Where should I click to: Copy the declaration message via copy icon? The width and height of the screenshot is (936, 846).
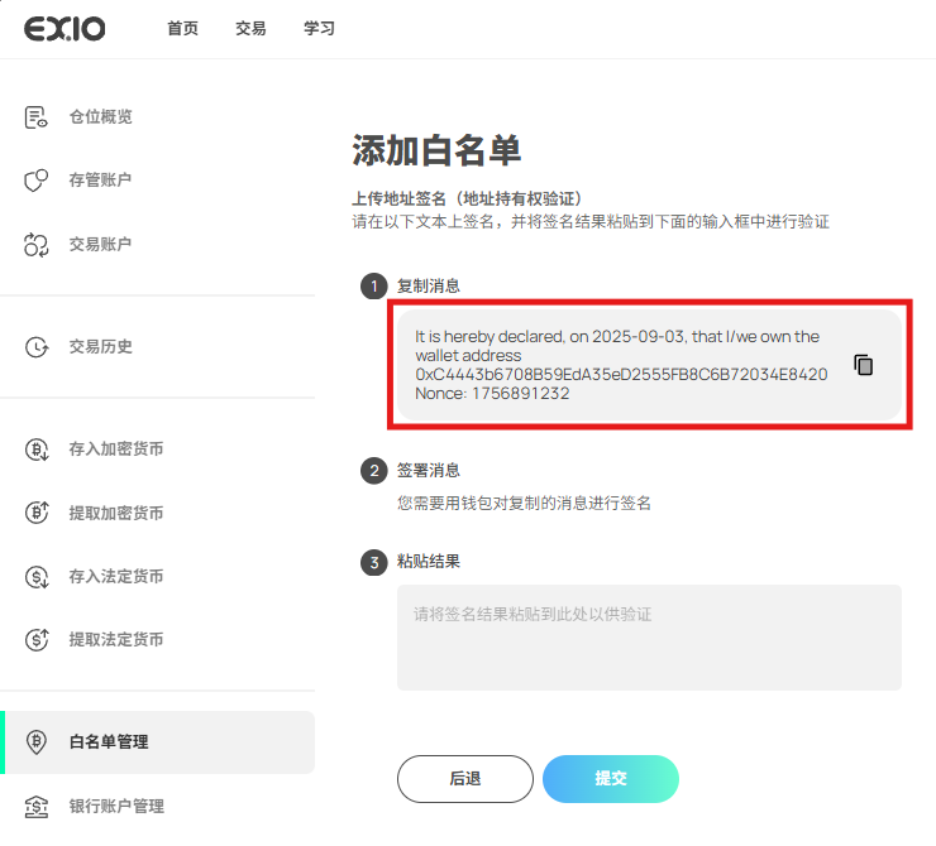[863, 365]
